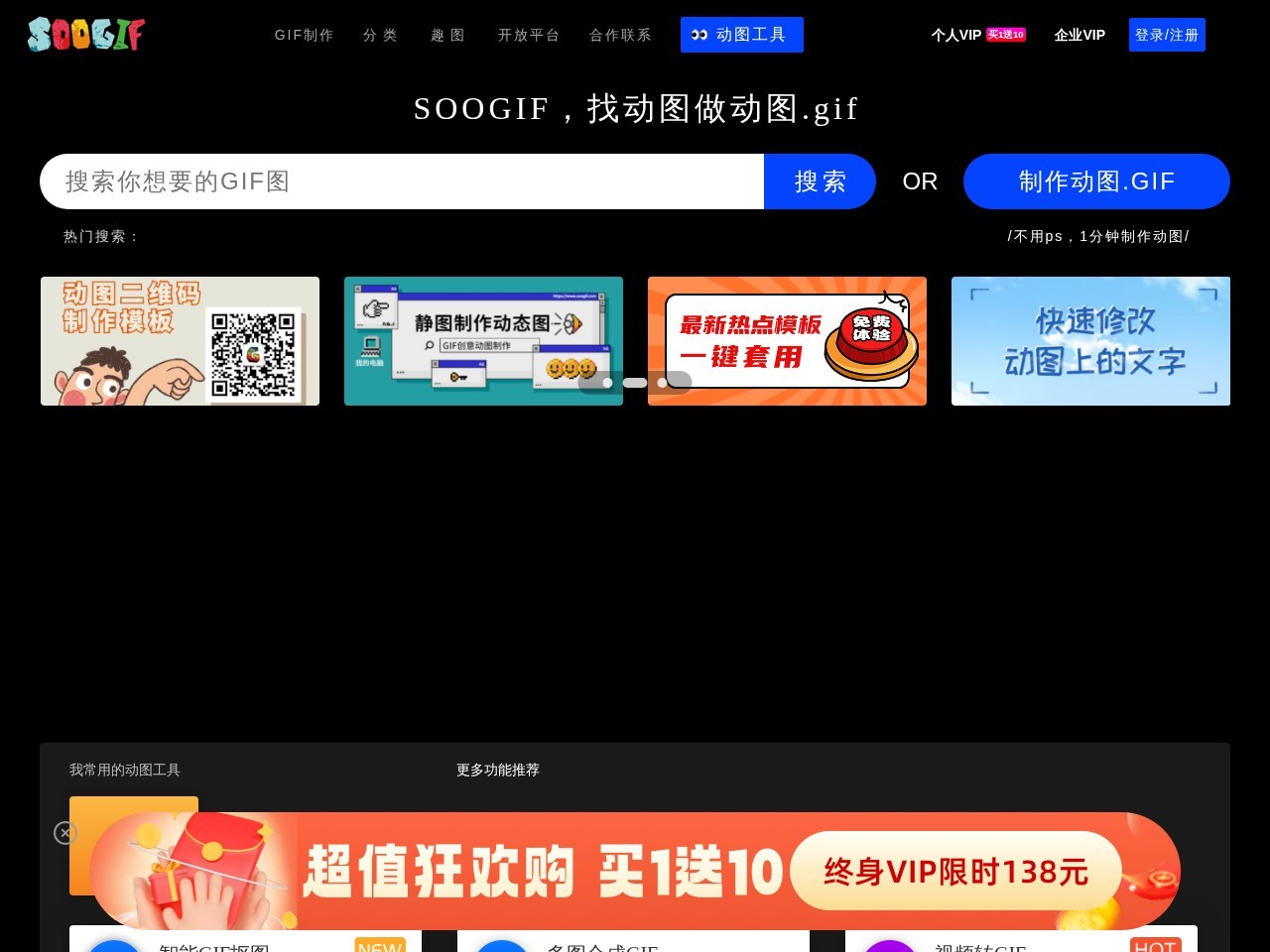Close the promotional VIP banner

pyautogui.click(x=65, y=833)
